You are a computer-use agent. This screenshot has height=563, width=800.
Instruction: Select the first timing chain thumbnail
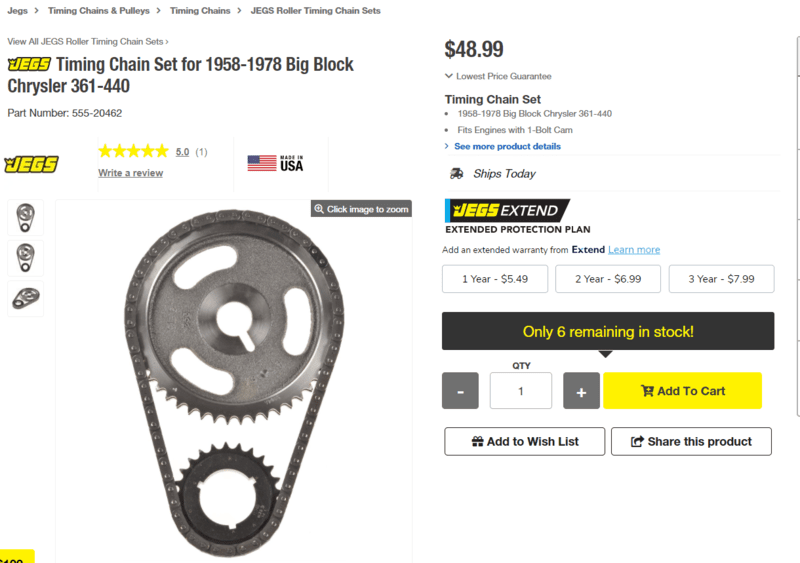(25, 217)
